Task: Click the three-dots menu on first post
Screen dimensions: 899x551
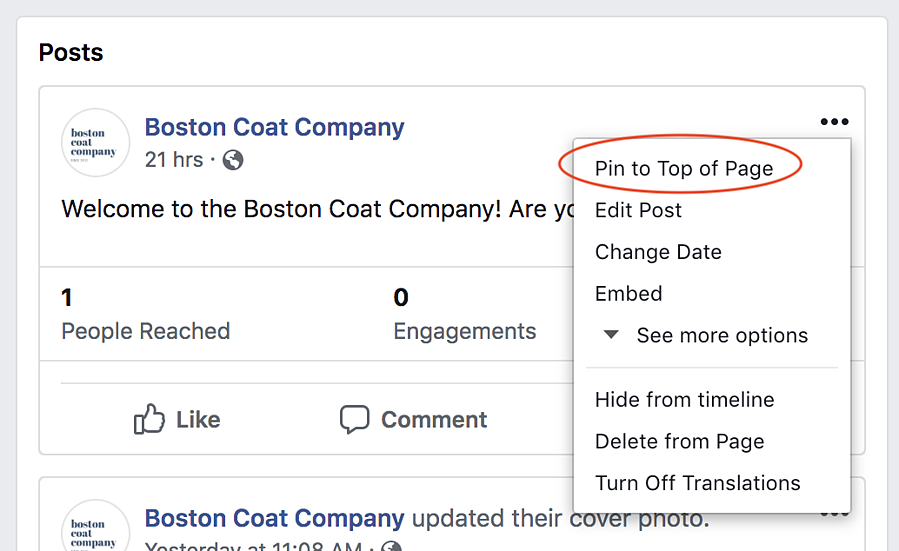Action: point(834,122)
